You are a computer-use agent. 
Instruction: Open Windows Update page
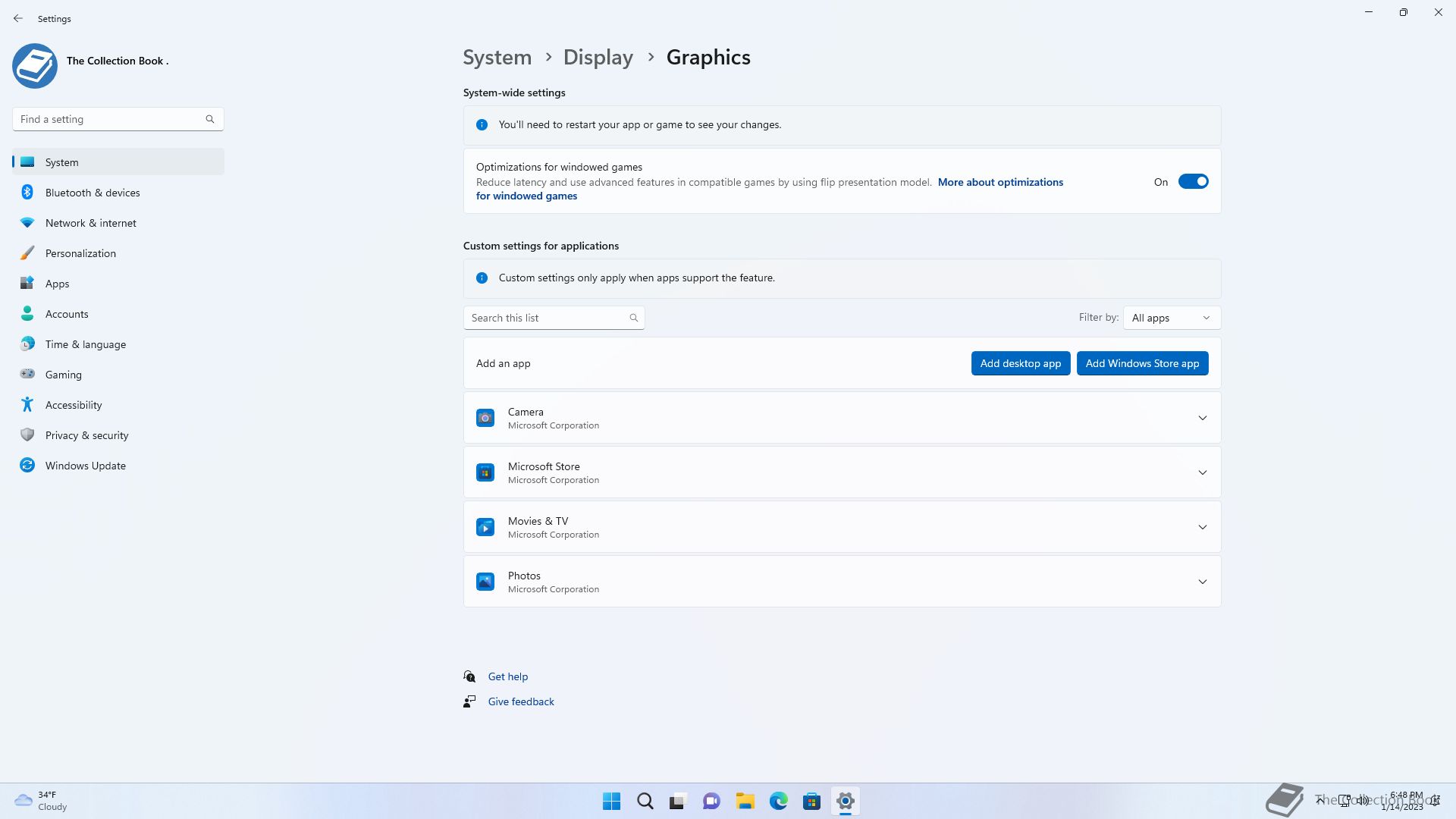coord(118,466)
